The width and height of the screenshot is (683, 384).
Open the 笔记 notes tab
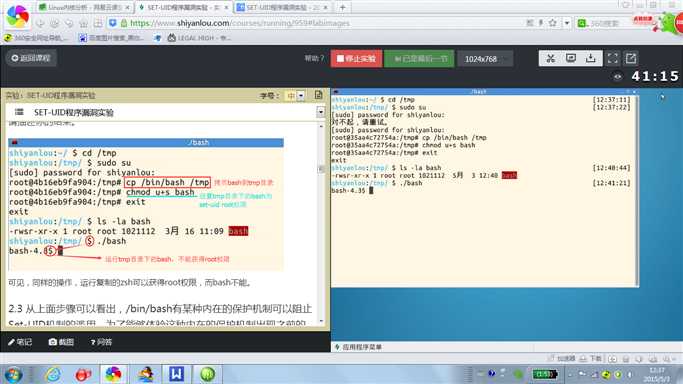[20, 342]
